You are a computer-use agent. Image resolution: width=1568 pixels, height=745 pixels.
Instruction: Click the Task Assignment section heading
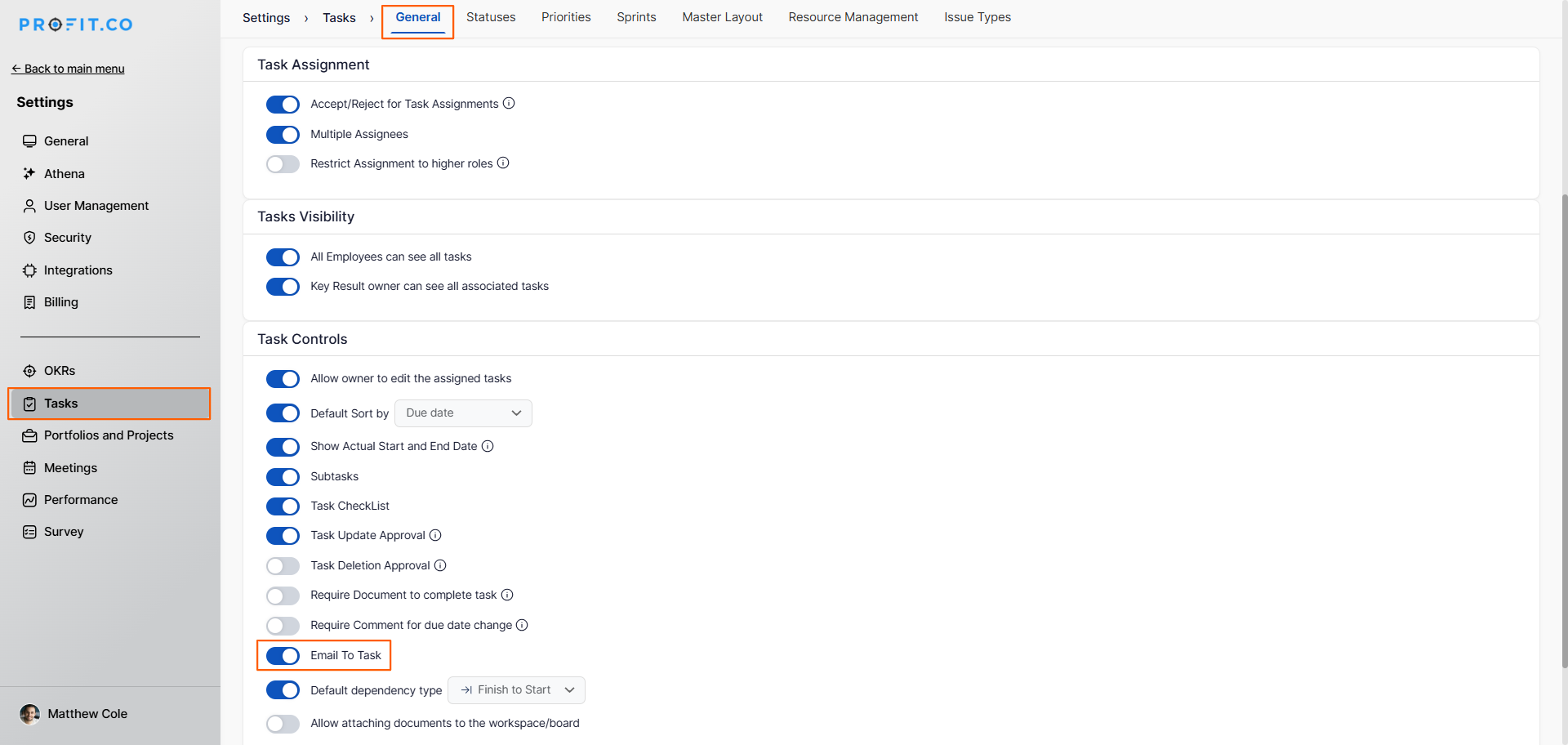(x=314, y=65)
